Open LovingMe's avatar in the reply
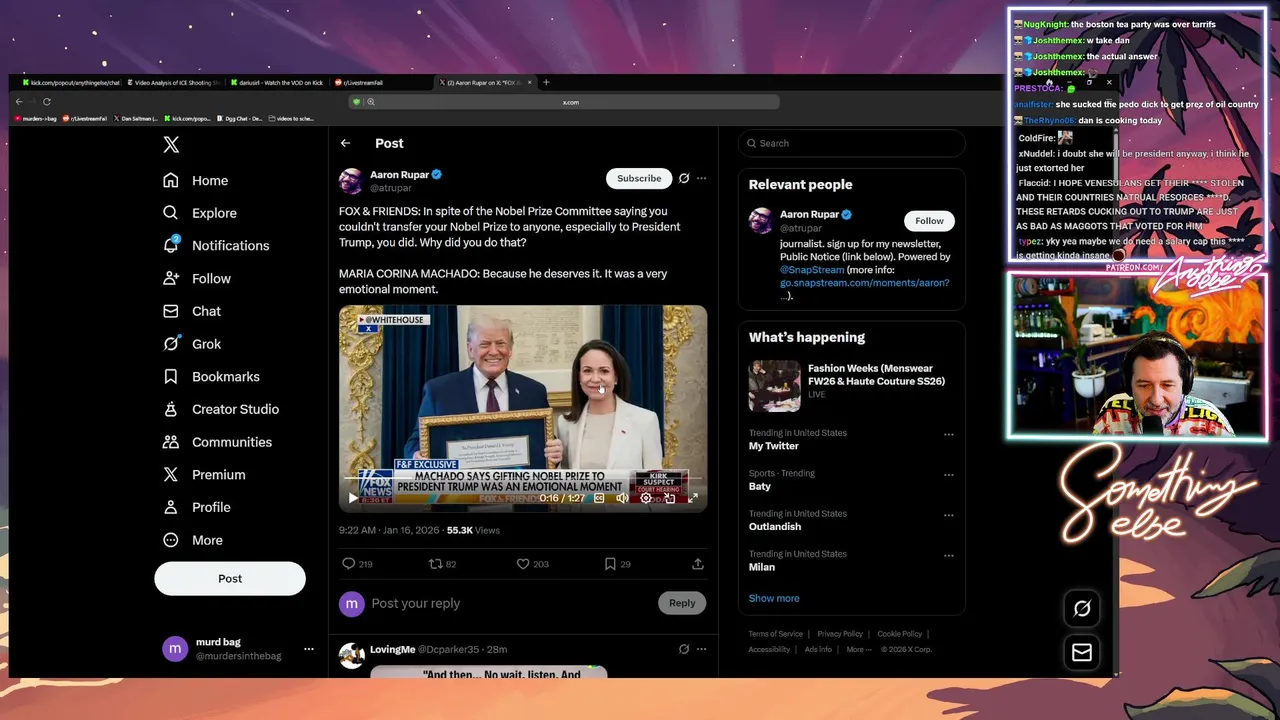The width and height of the screenshot is (1280, 720). tap(351, 656)
